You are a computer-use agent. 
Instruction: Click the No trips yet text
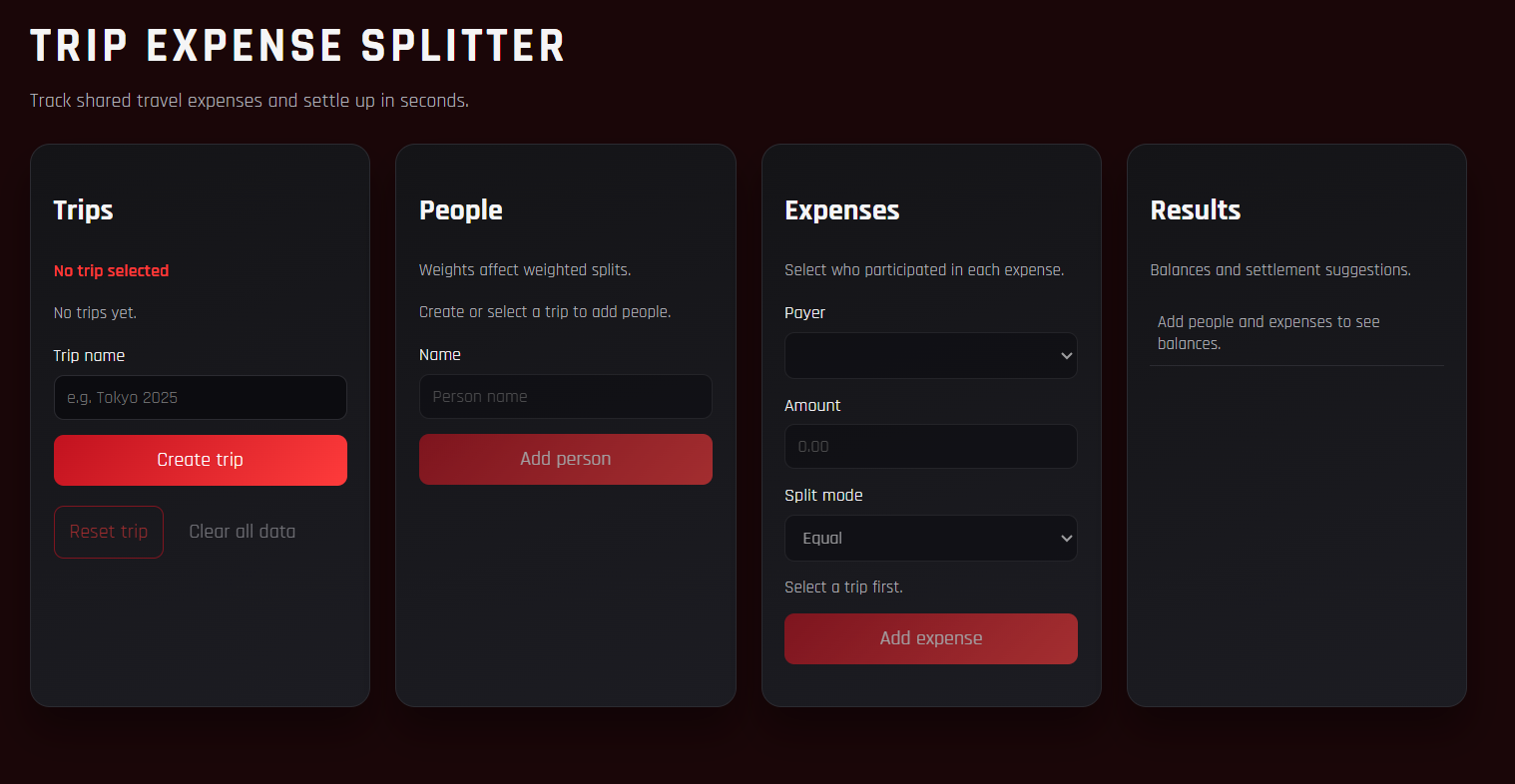tap(95, 312)
